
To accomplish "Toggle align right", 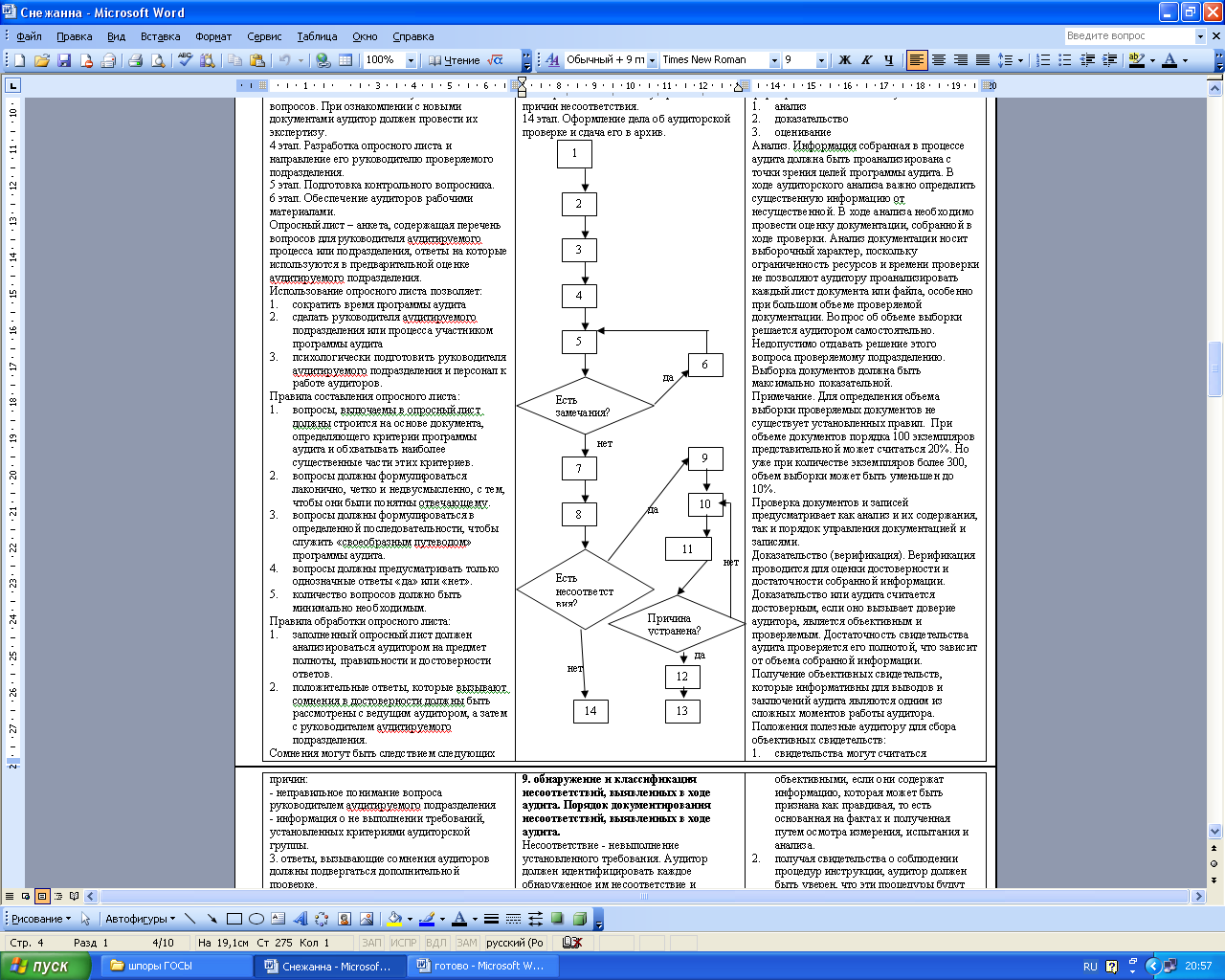I will pos(961,60).
